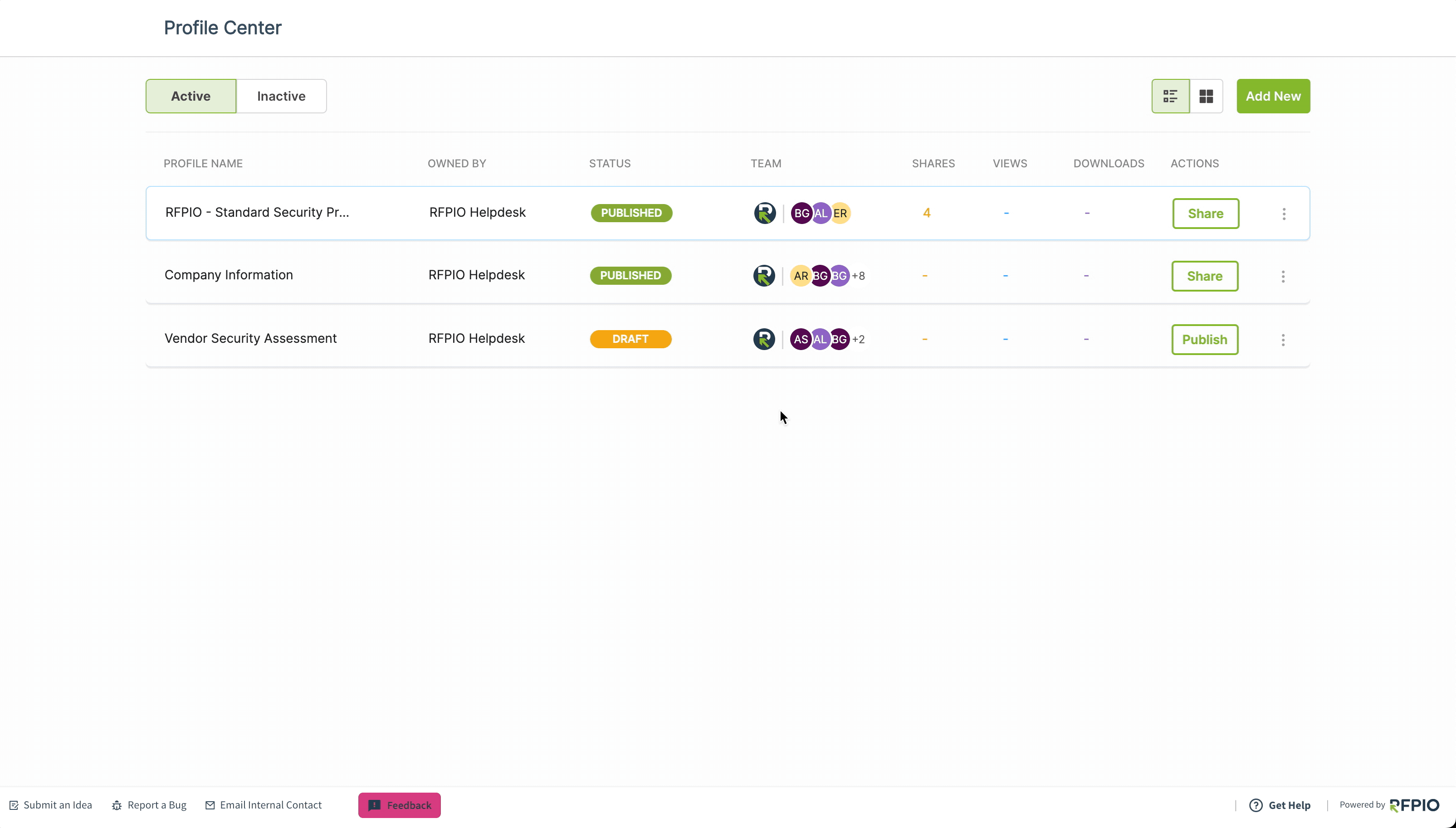Open the Company Information profile

pyautogui.click(x=229, y=275)
